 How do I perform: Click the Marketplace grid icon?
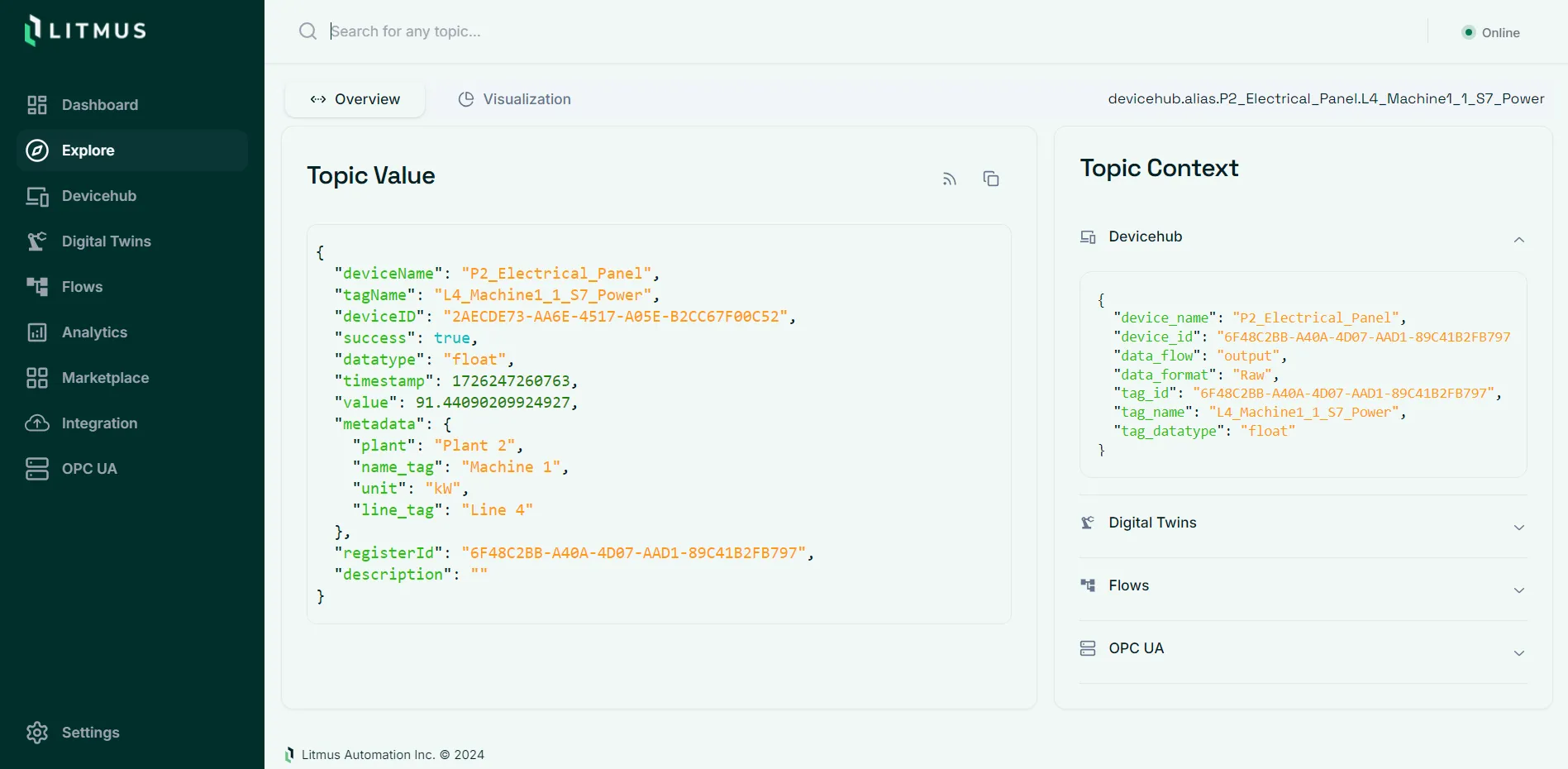pyautogui.click(x=37, y=378)
